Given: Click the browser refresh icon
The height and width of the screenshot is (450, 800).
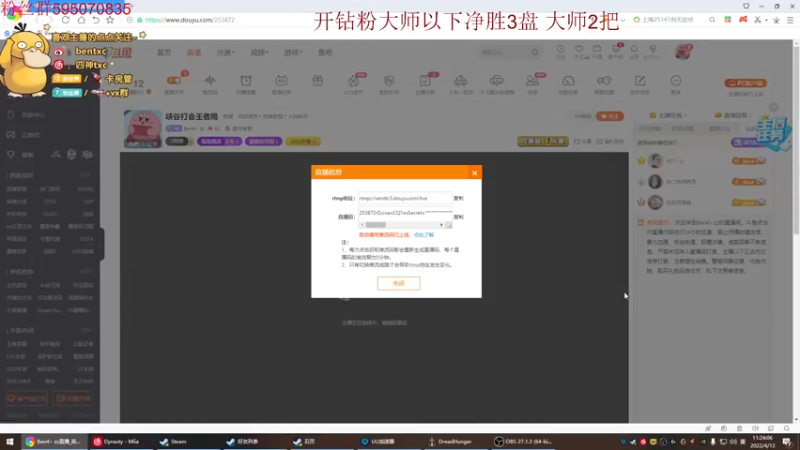Looking at the screenshot, I should coord(66,20).
